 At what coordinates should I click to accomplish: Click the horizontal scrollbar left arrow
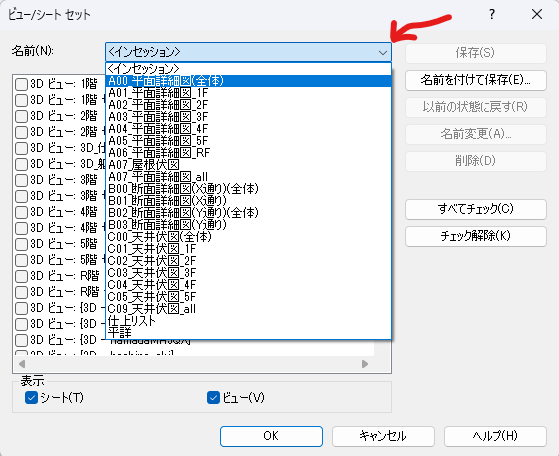22,364
